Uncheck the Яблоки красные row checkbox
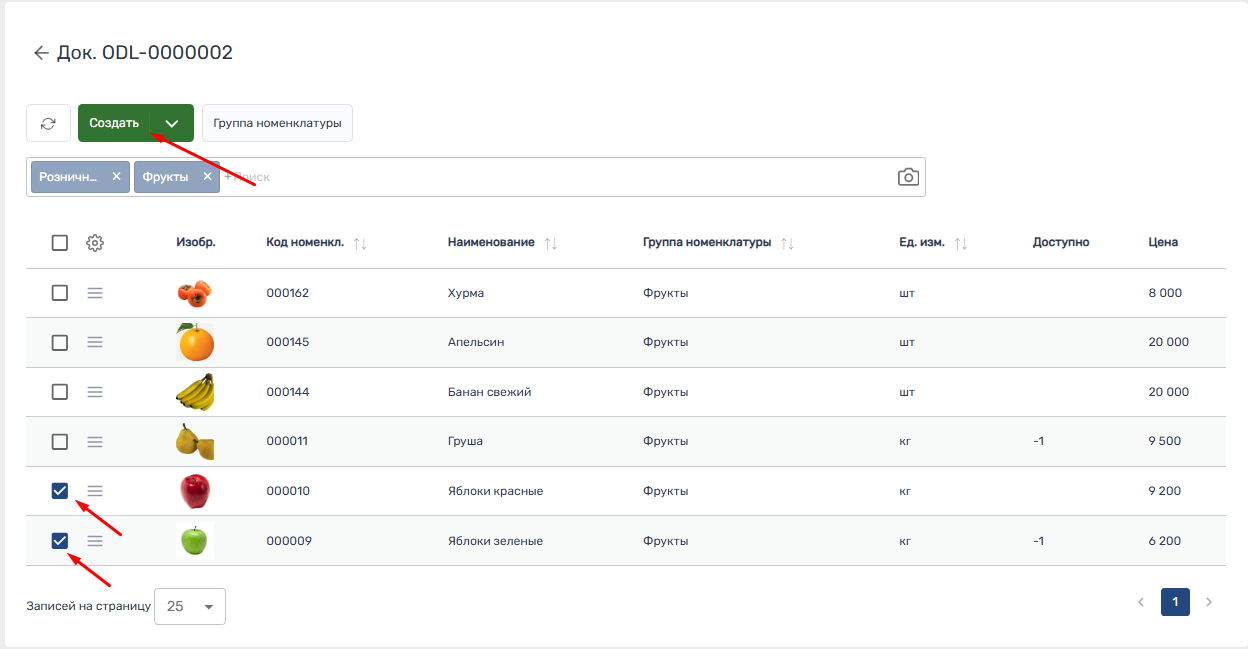 point(60,491)
